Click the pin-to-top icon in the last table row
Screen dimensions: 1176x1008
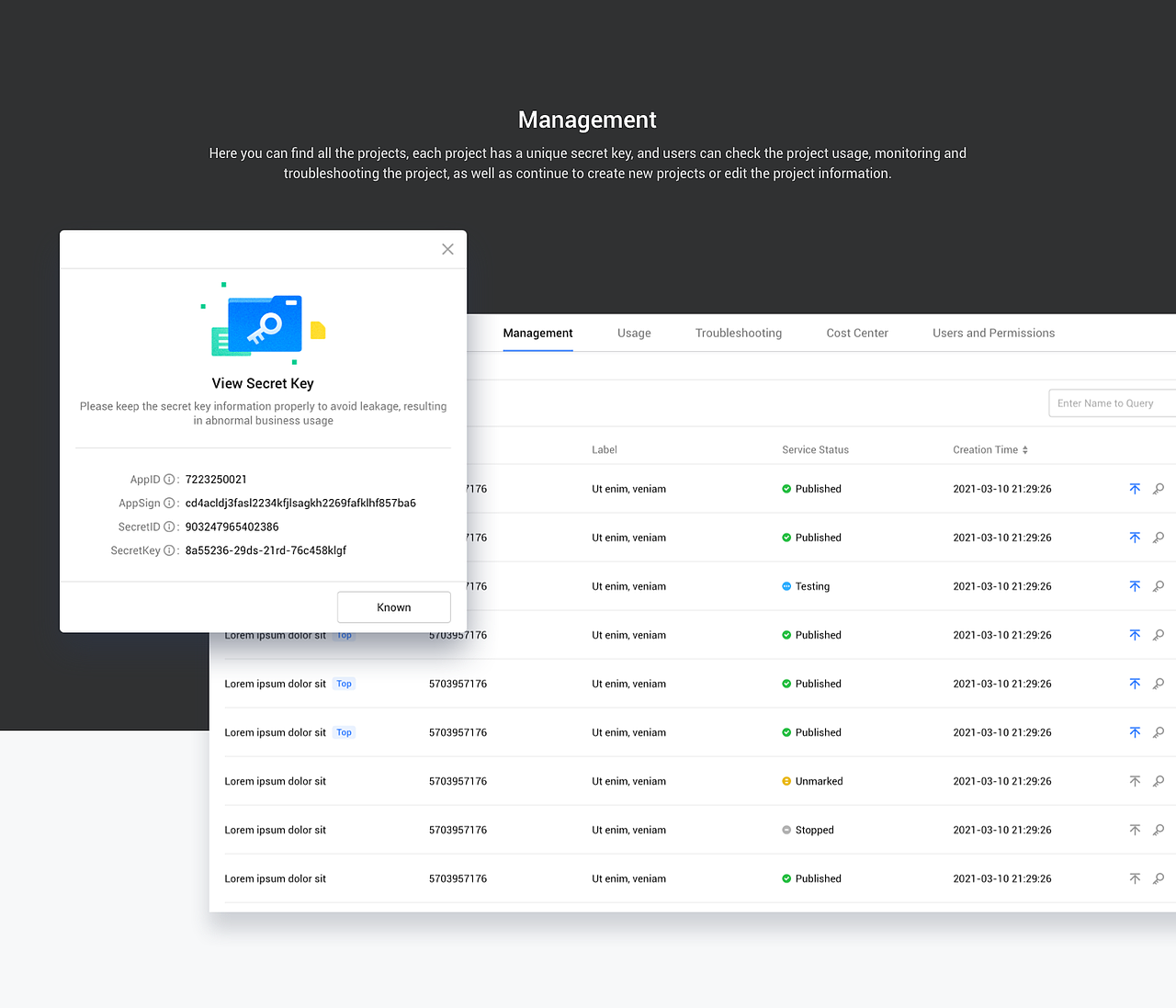click(1135, 878)
